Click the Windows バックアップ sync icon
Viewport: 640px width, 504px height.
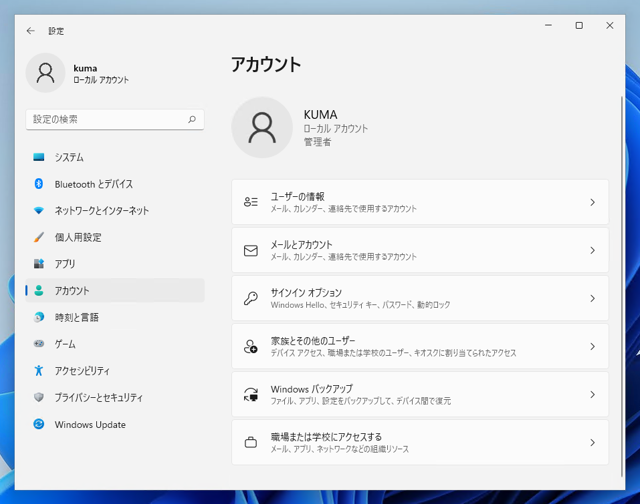click(x=251, y=395)
